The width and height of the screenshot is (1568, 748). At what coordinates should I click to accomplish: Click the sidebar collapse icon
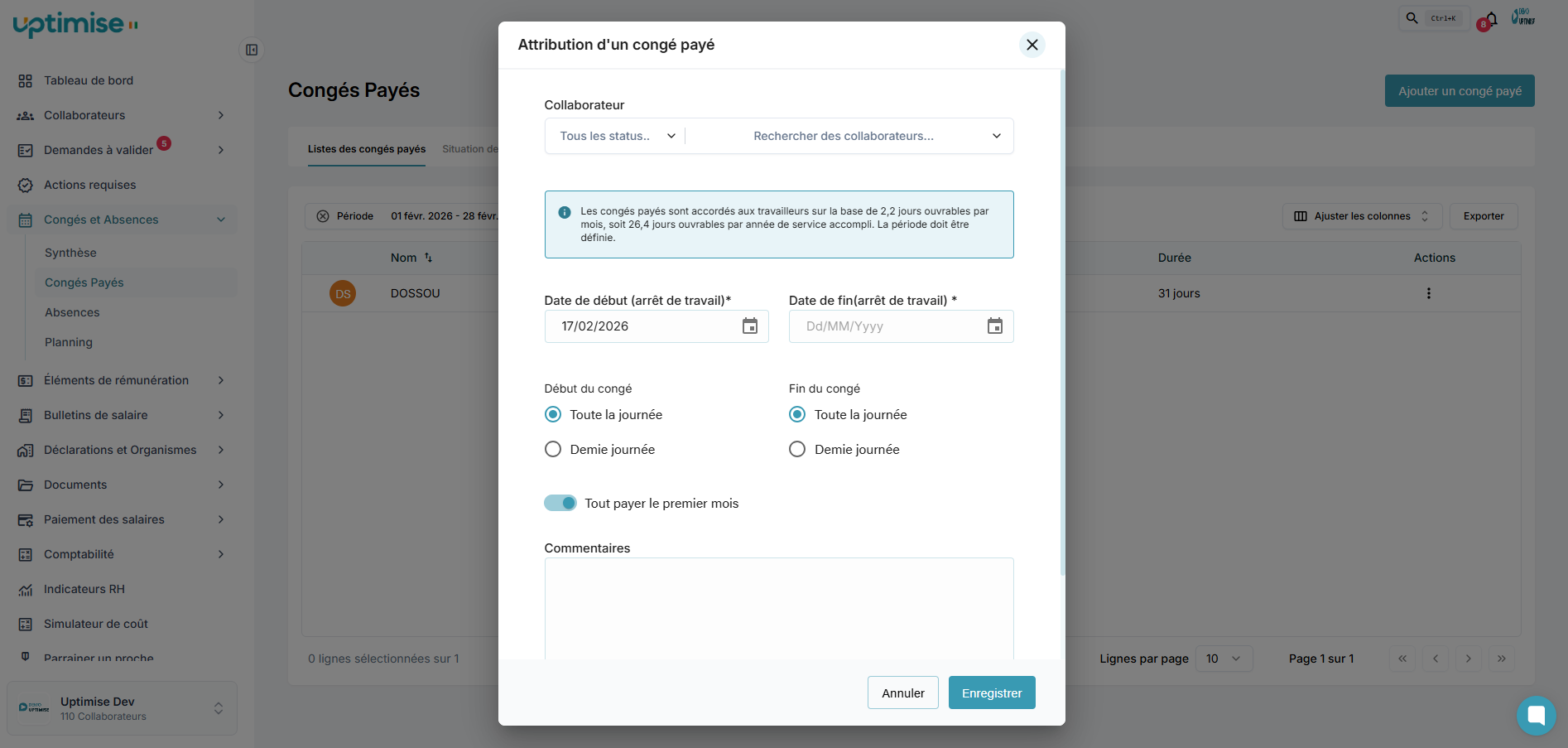[x=252, y=50]
